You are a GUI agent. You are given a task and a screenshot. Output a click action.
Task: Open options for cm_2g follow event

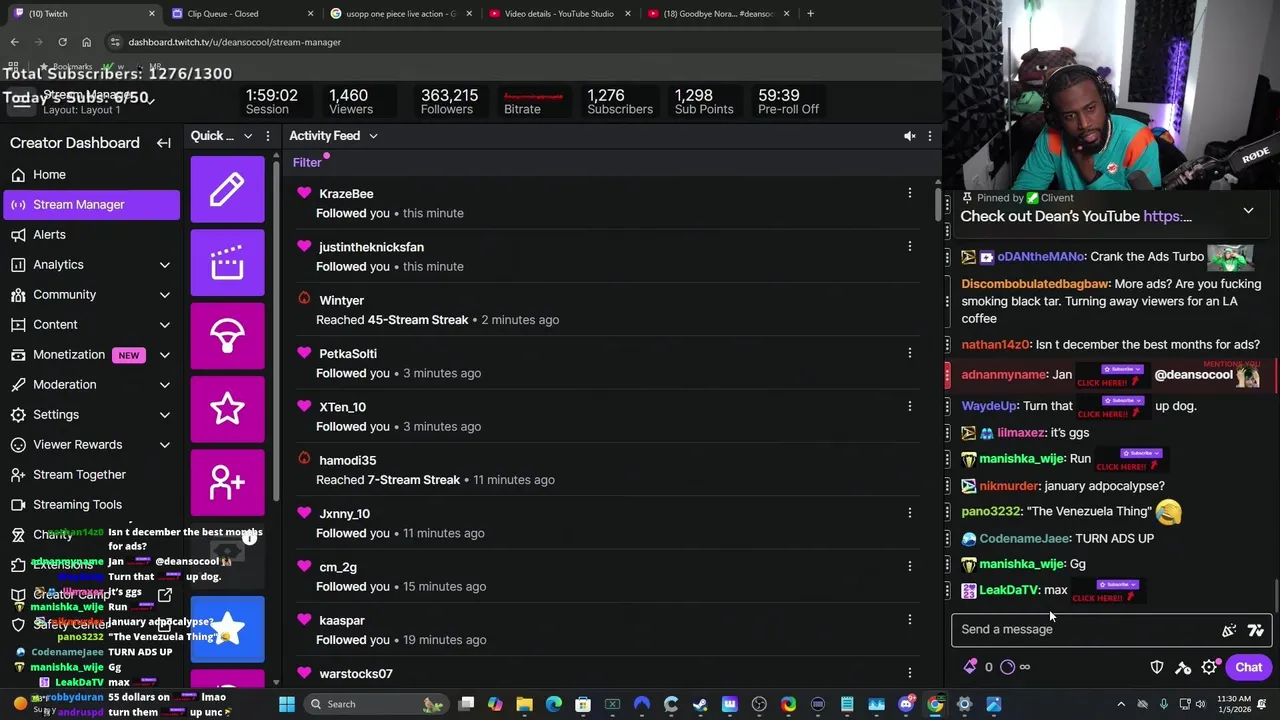click(x=910, y=566)
